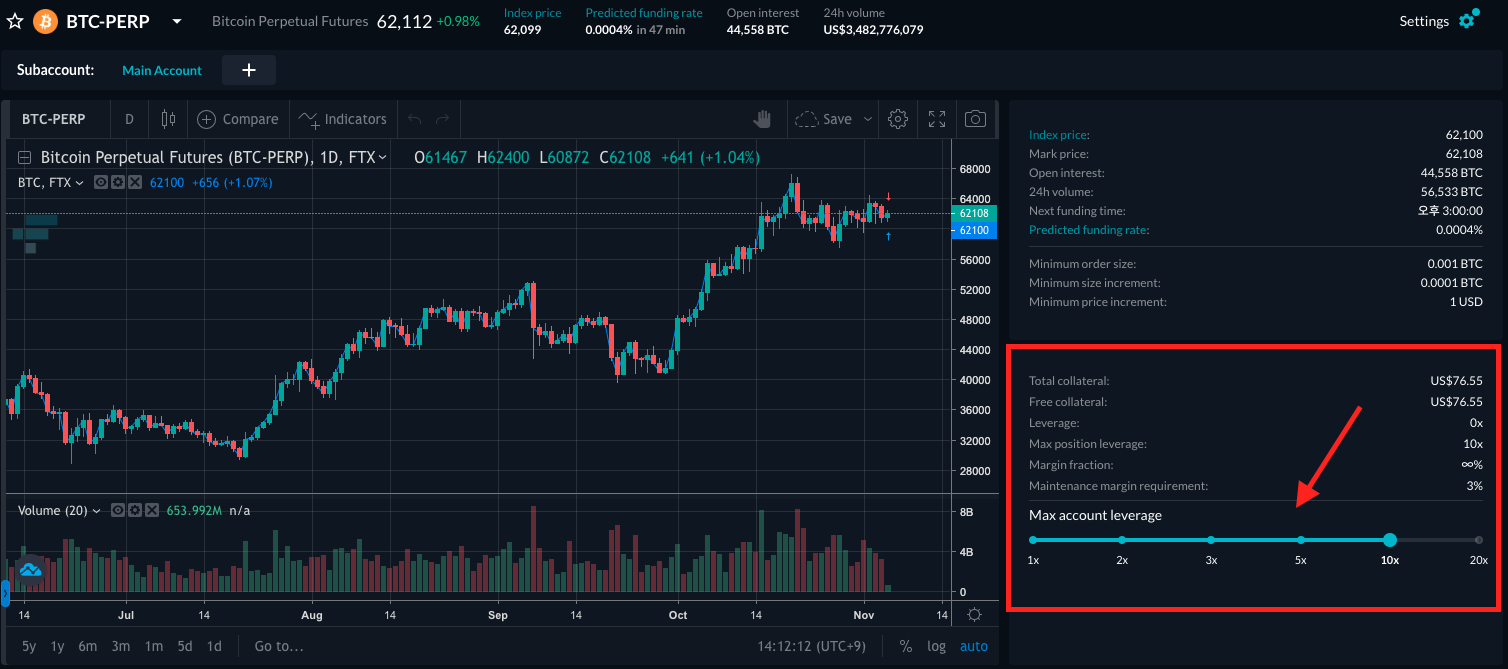Viewport: 1508px width, 669px height.
Task: Expand the Bitcoin Perpetual Futures legend title dropdown
Action: (x=383, y=158)
